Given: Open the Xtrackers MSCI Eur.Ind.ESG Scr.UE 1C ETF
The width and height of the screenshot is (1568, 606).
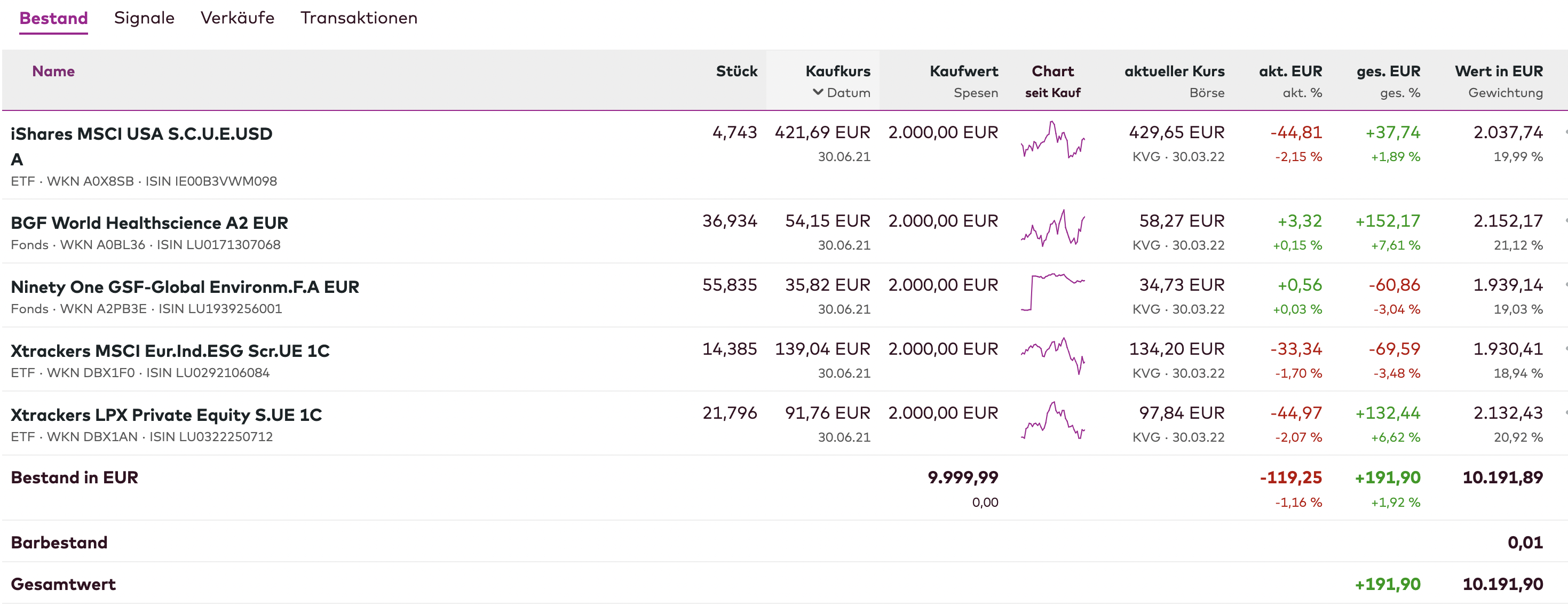Looking at the screenshot, I should click(x=170, y=351).
